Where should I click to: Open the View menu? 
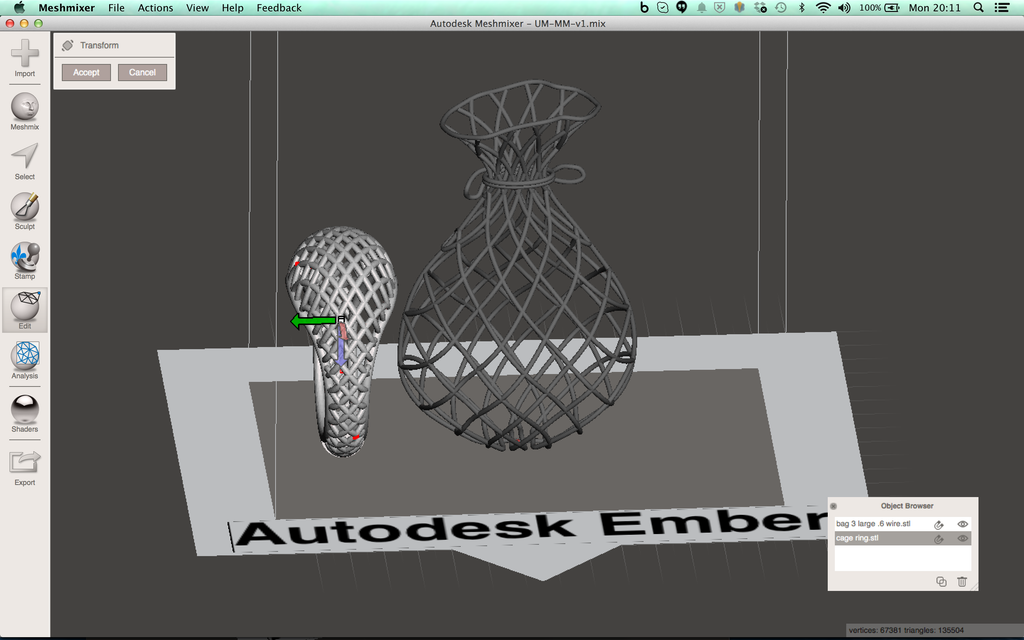pyautogui.click(x=197, y=8)
